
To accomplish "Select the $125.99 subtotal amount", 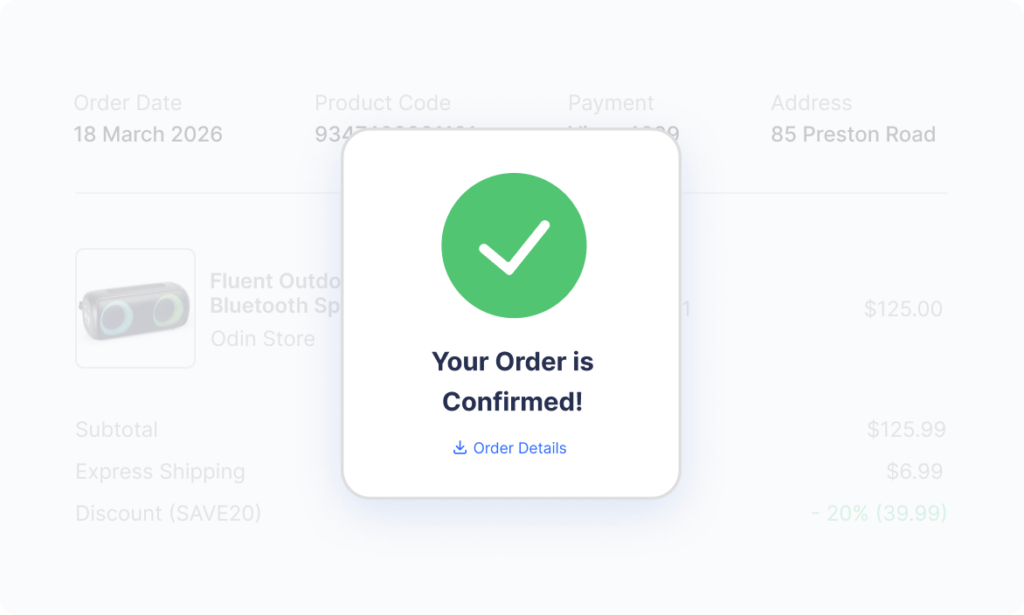I will pos(906,430).
